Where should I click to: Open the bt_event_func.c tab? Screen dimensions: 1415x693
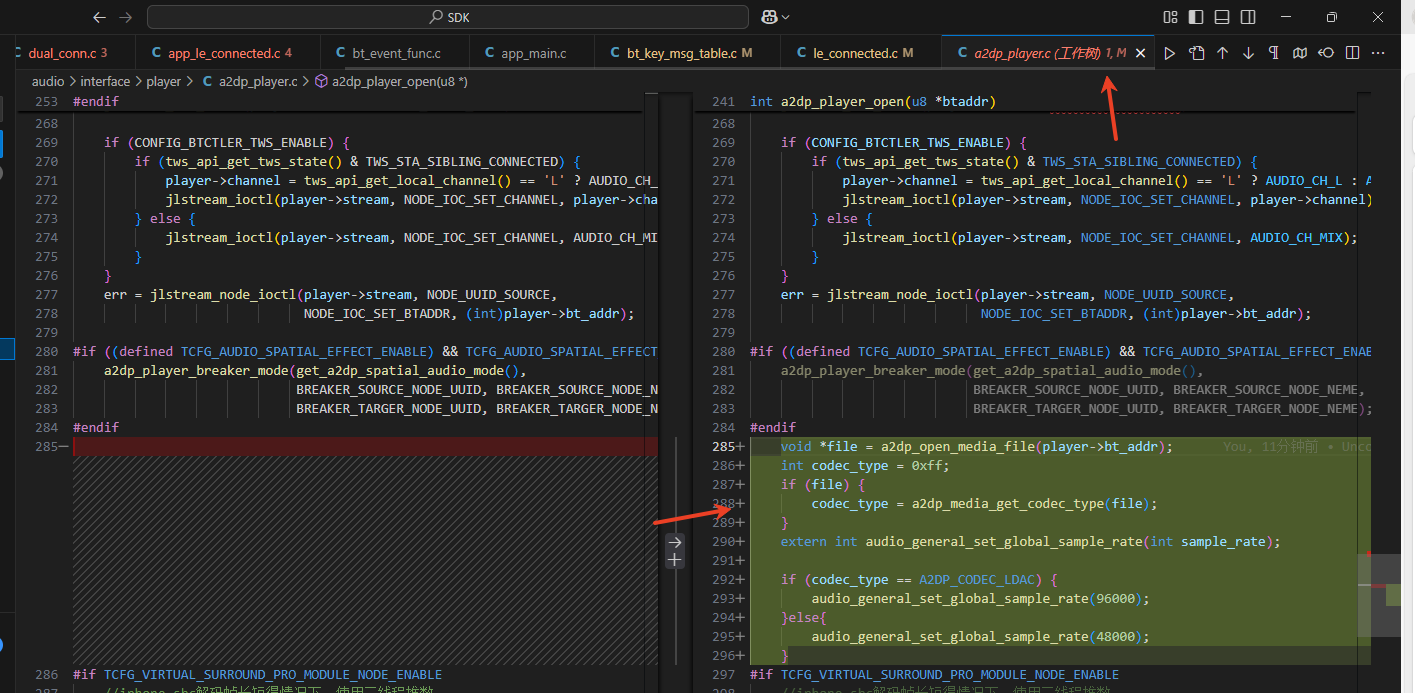coord(395,53)
